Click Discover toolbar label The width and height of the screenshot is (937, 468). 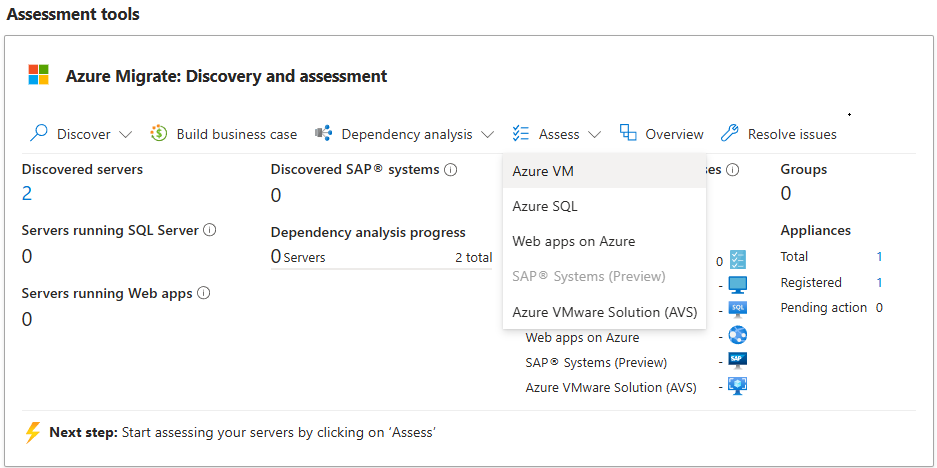[x=84, y=134]
